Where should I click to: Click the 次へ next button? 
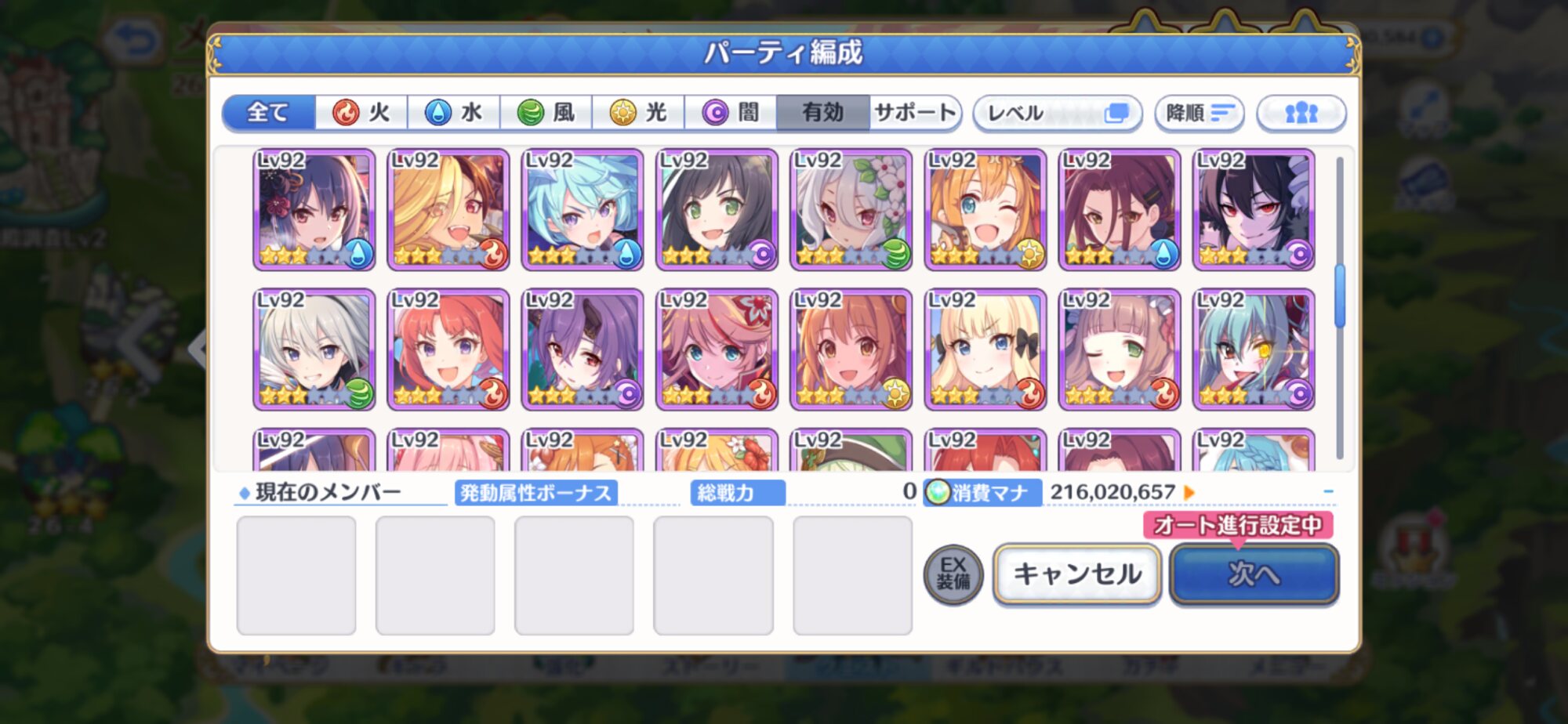(1254, 574)
